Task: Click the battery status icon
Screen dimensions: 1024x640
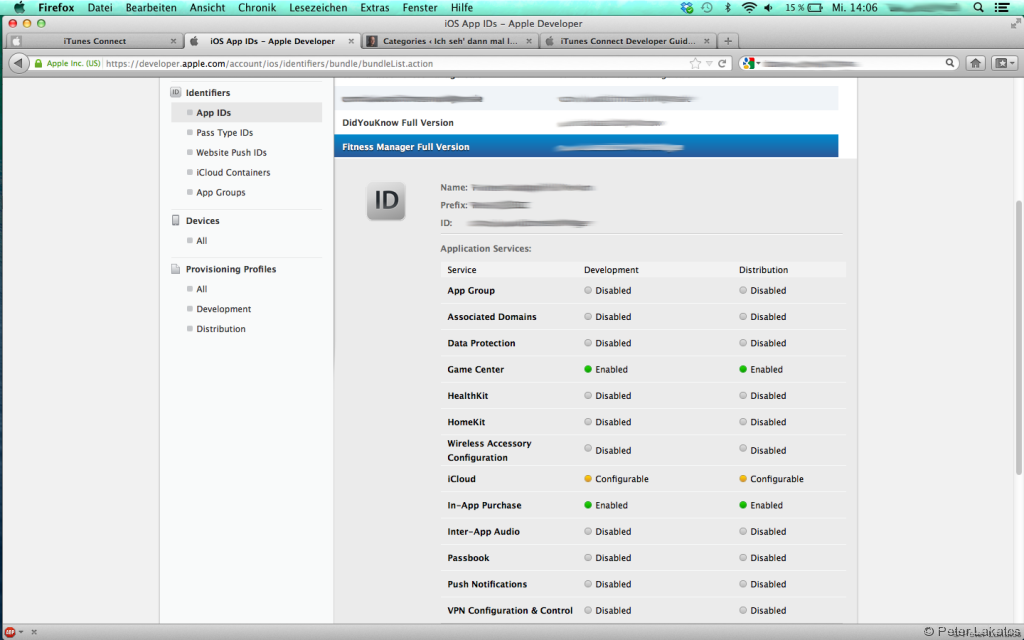Action: (x=815, y=7)
